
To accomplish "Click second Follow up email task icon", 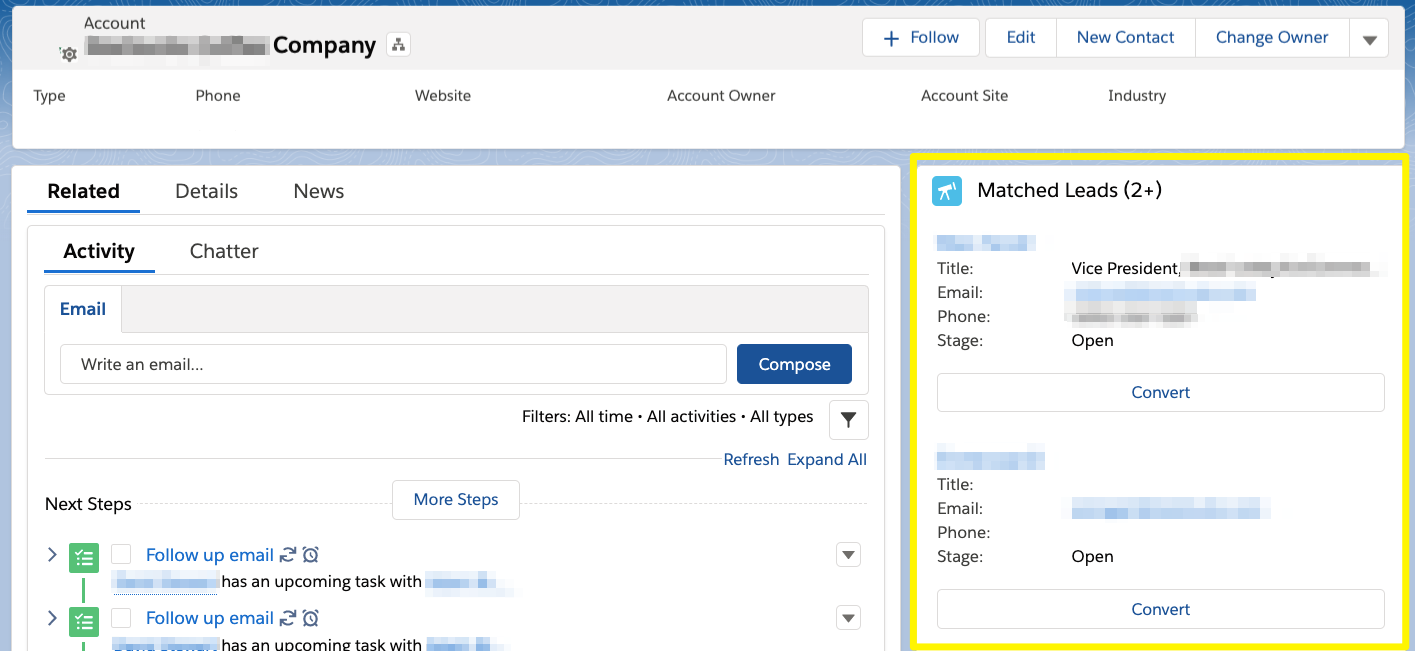I will pyautogui.click(x=84, y=621).
